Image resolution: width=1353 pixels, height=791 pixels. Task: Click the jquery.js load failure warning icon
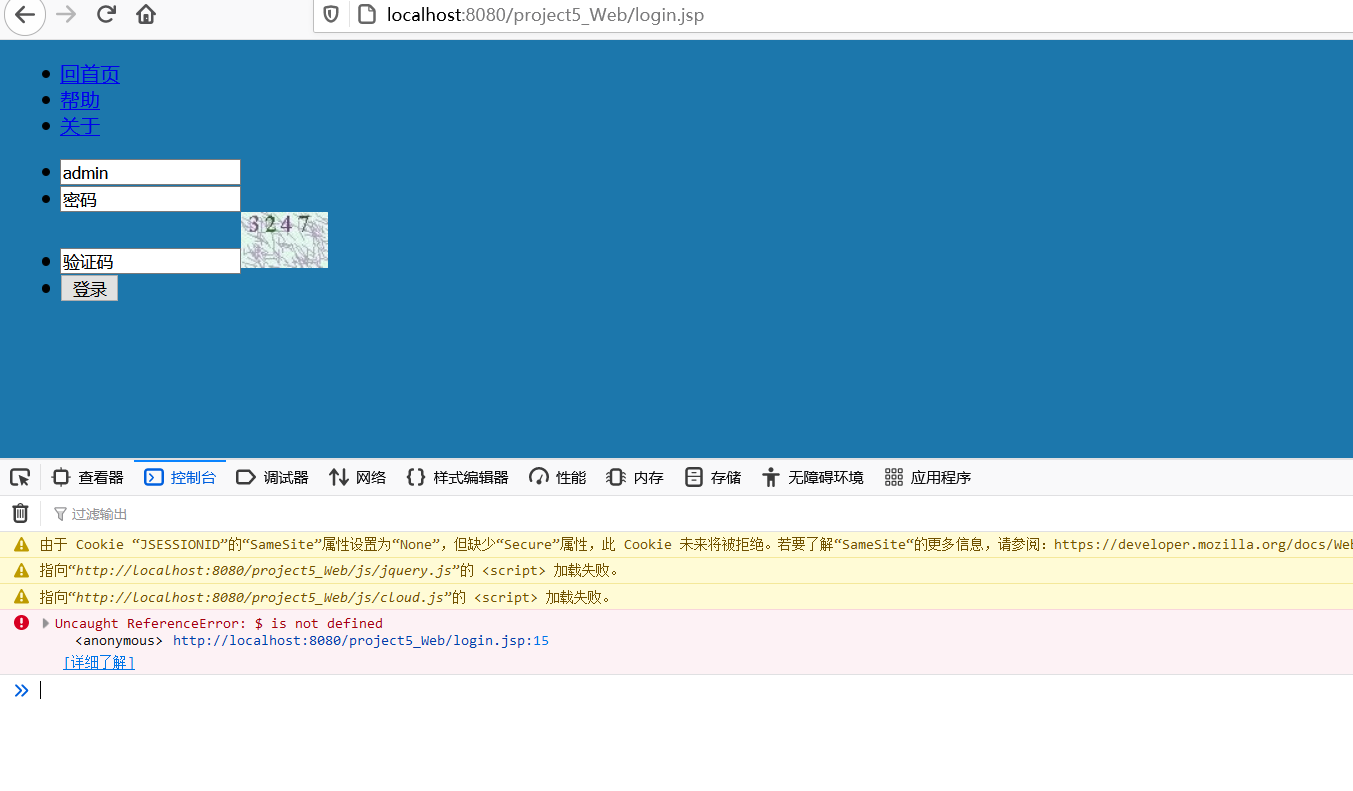(21, 571)
